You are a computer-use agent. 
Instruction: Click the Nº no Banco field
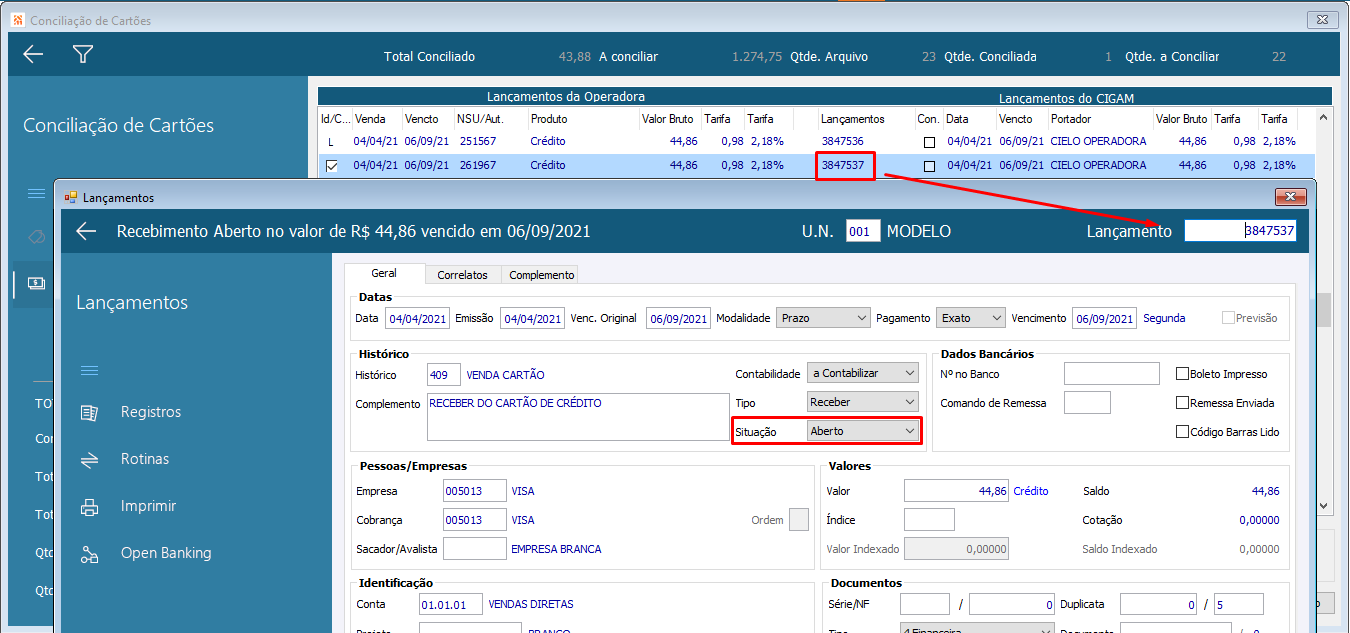(x=1111, y=374)
